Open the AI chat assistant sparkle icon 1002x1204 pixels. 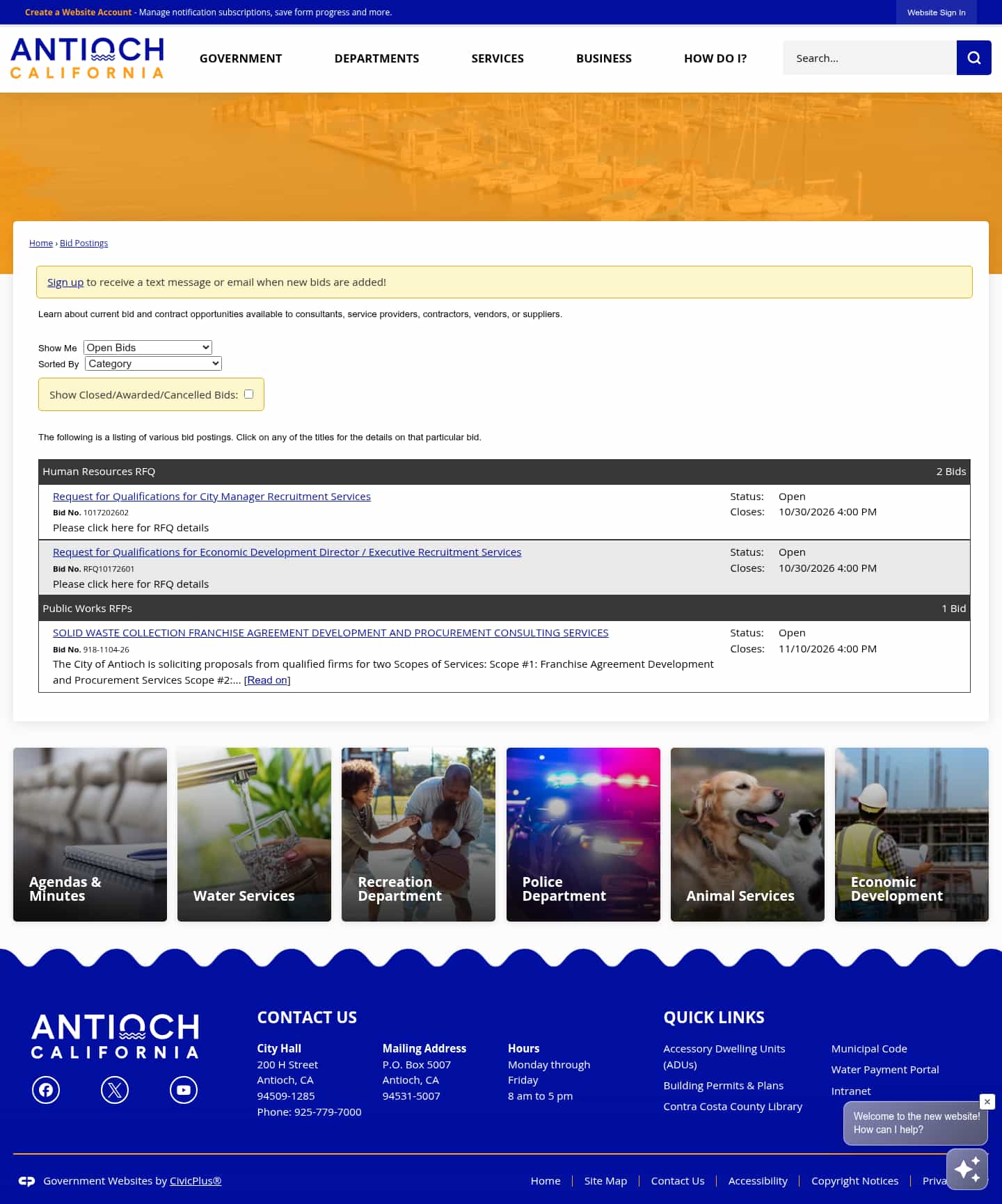[x=967, y=1169]
